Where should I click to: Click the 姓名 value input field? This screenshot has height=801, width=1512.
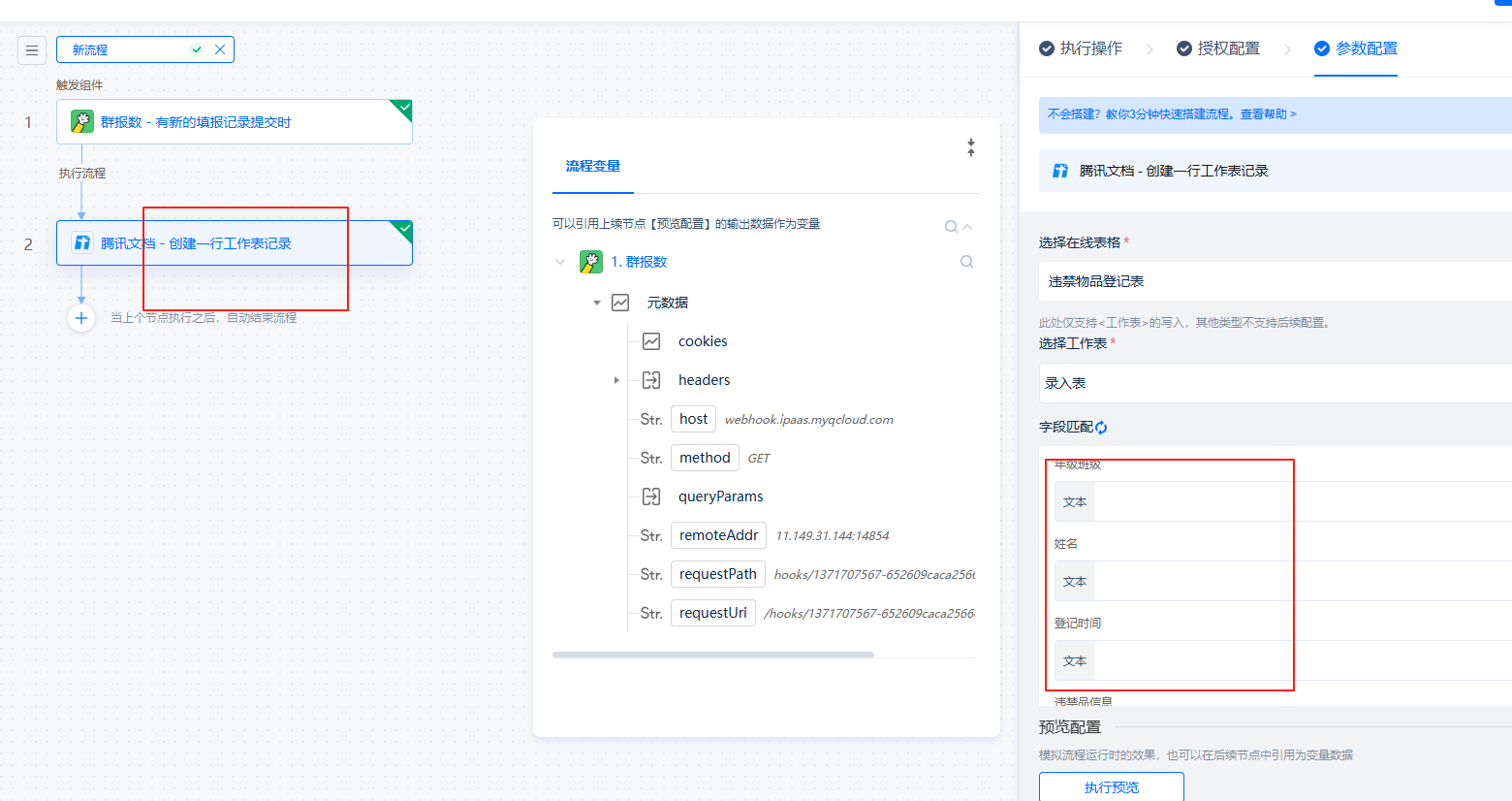(1304, 582)
